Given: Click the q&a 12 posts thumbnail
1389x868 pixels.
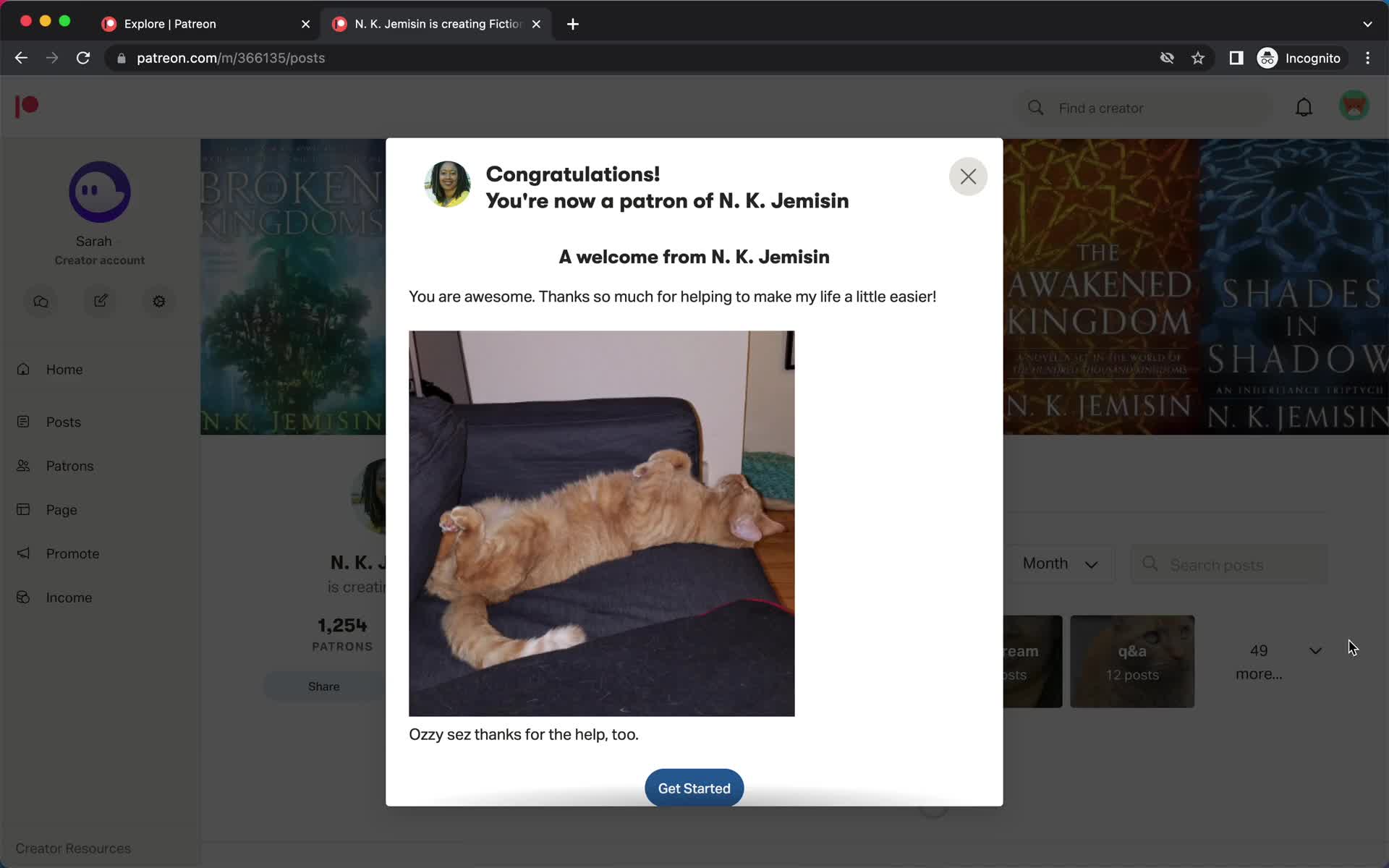Looking at the screenshot, I should [1131, 661].
